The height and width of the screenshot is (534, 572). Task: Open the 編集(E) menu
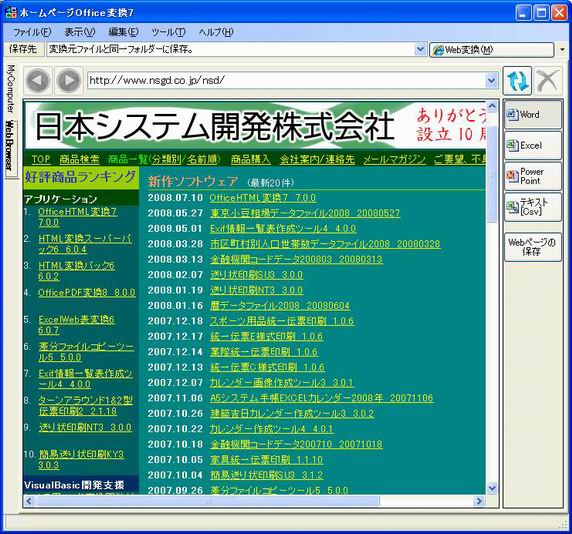click(x=124, y=32)
